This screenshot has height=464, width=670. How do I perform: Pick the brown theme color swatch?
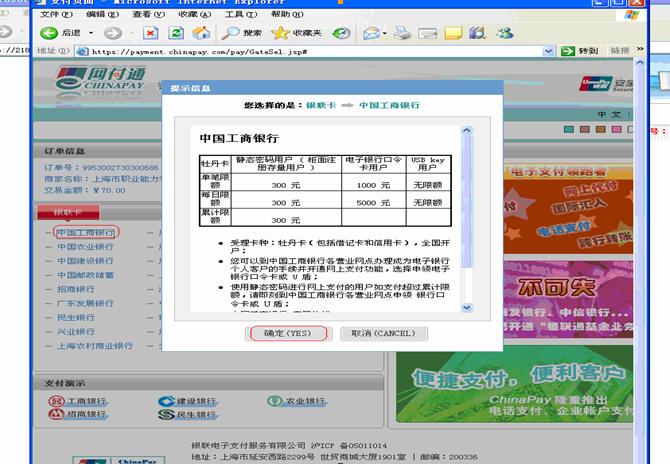(x=585, y=129)
